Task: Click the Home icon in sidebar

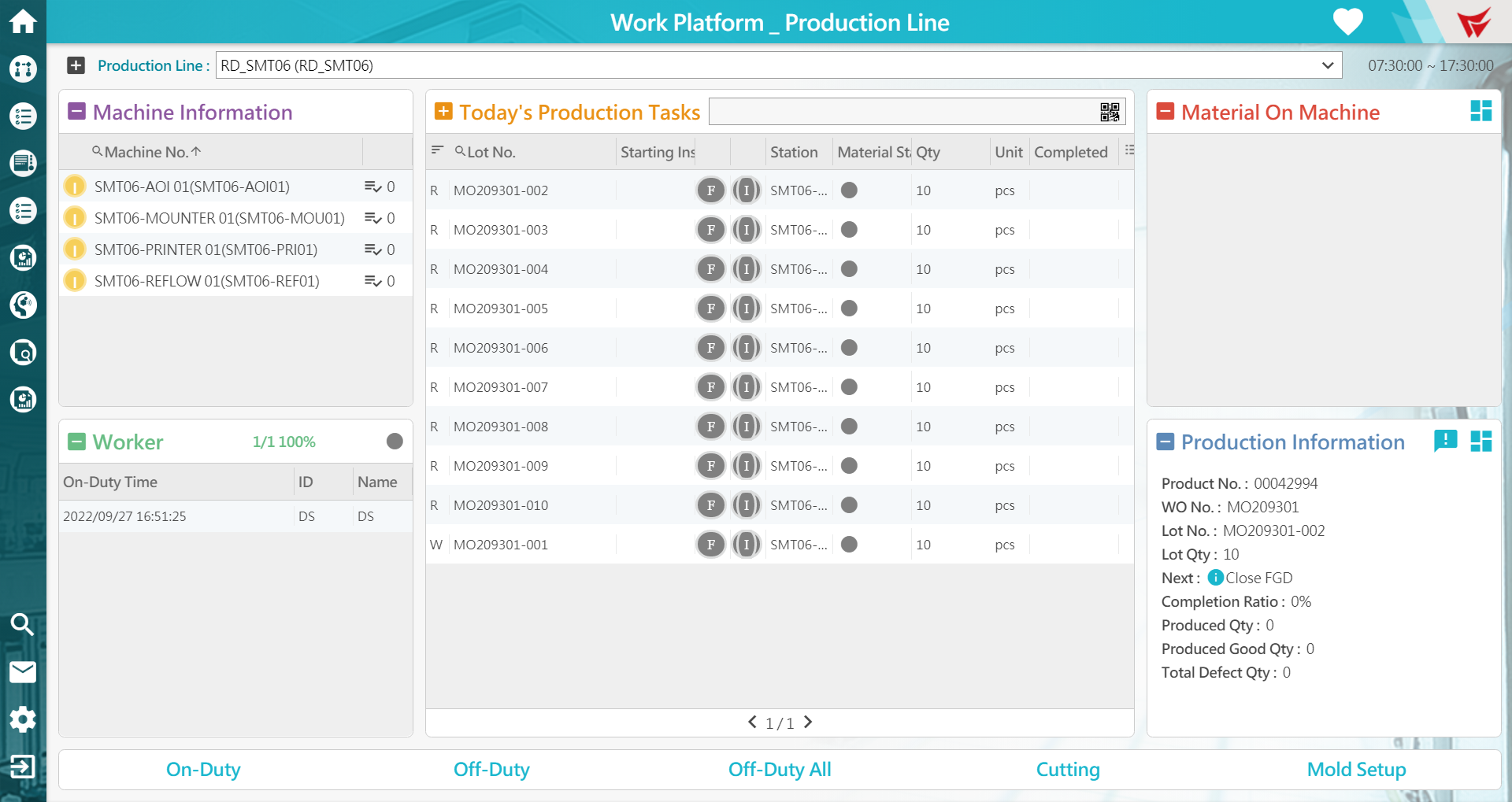Action: point(23,21)
